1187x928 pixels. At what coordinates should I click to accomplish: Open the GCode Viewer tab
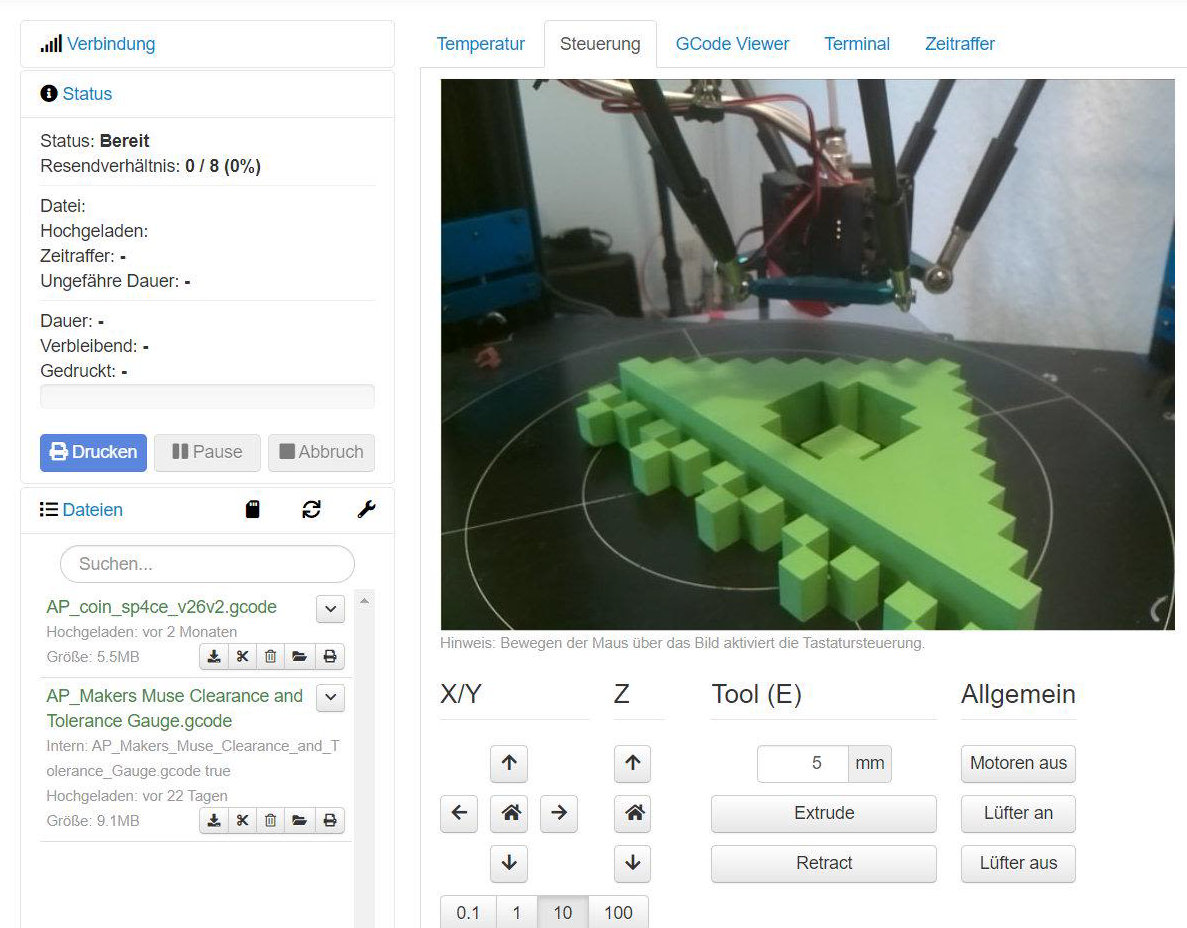732,44
